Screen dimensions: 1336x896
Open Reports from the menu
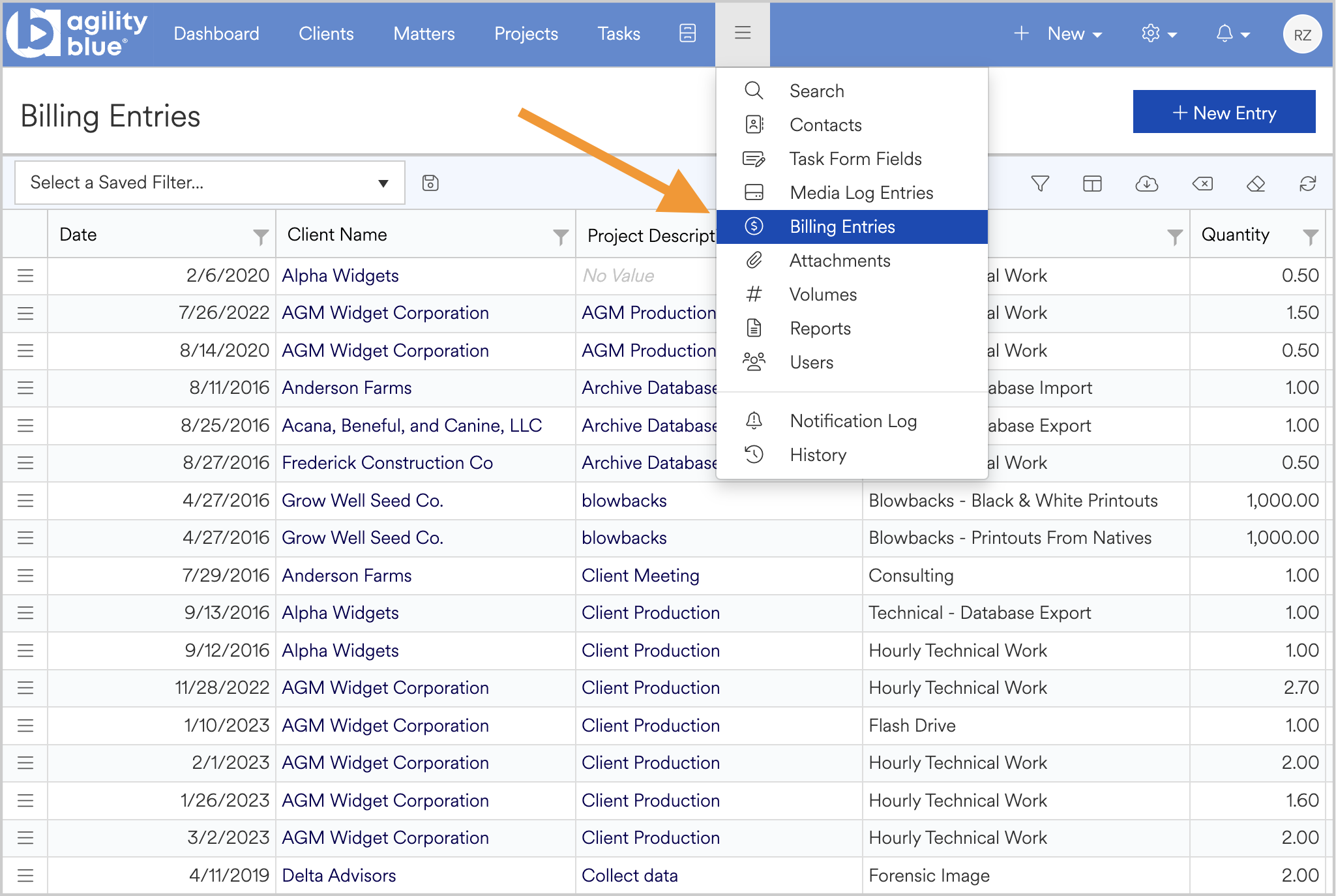click(852, 328)
